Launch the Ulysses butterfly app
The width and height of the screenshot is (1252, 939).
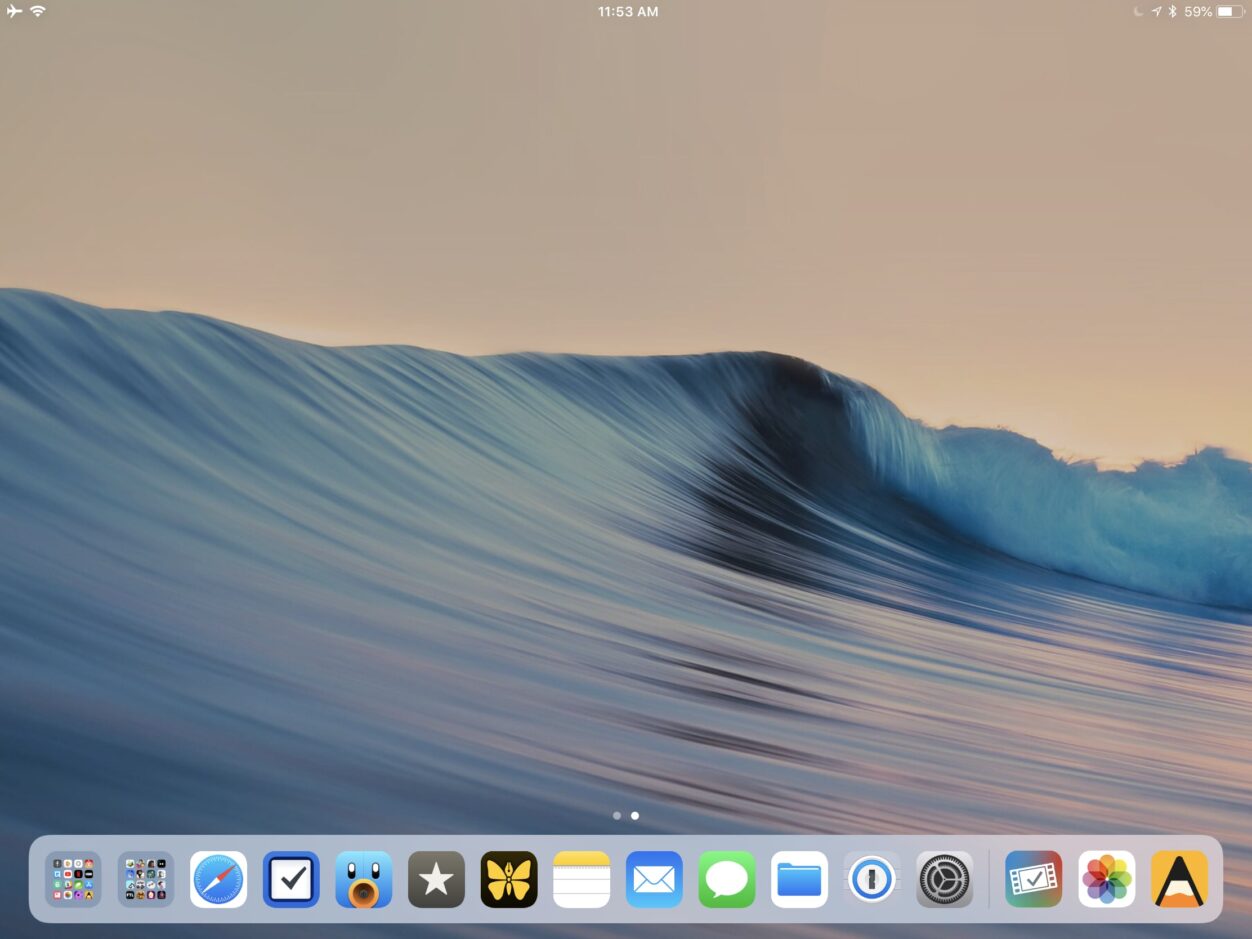click(509, 879)
